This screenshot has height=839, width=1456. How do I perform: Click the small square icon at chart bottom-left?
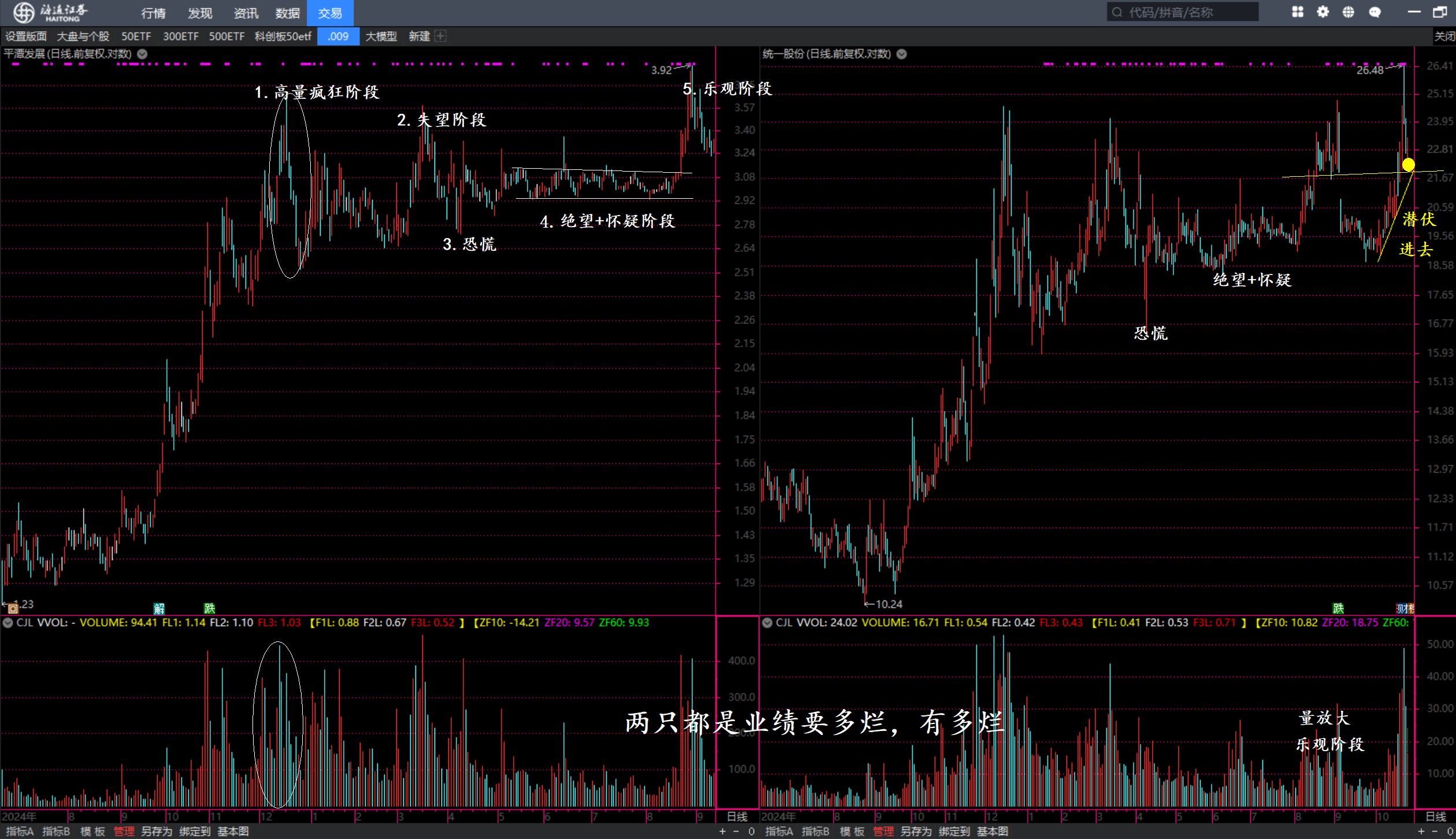tap(13, 608)
